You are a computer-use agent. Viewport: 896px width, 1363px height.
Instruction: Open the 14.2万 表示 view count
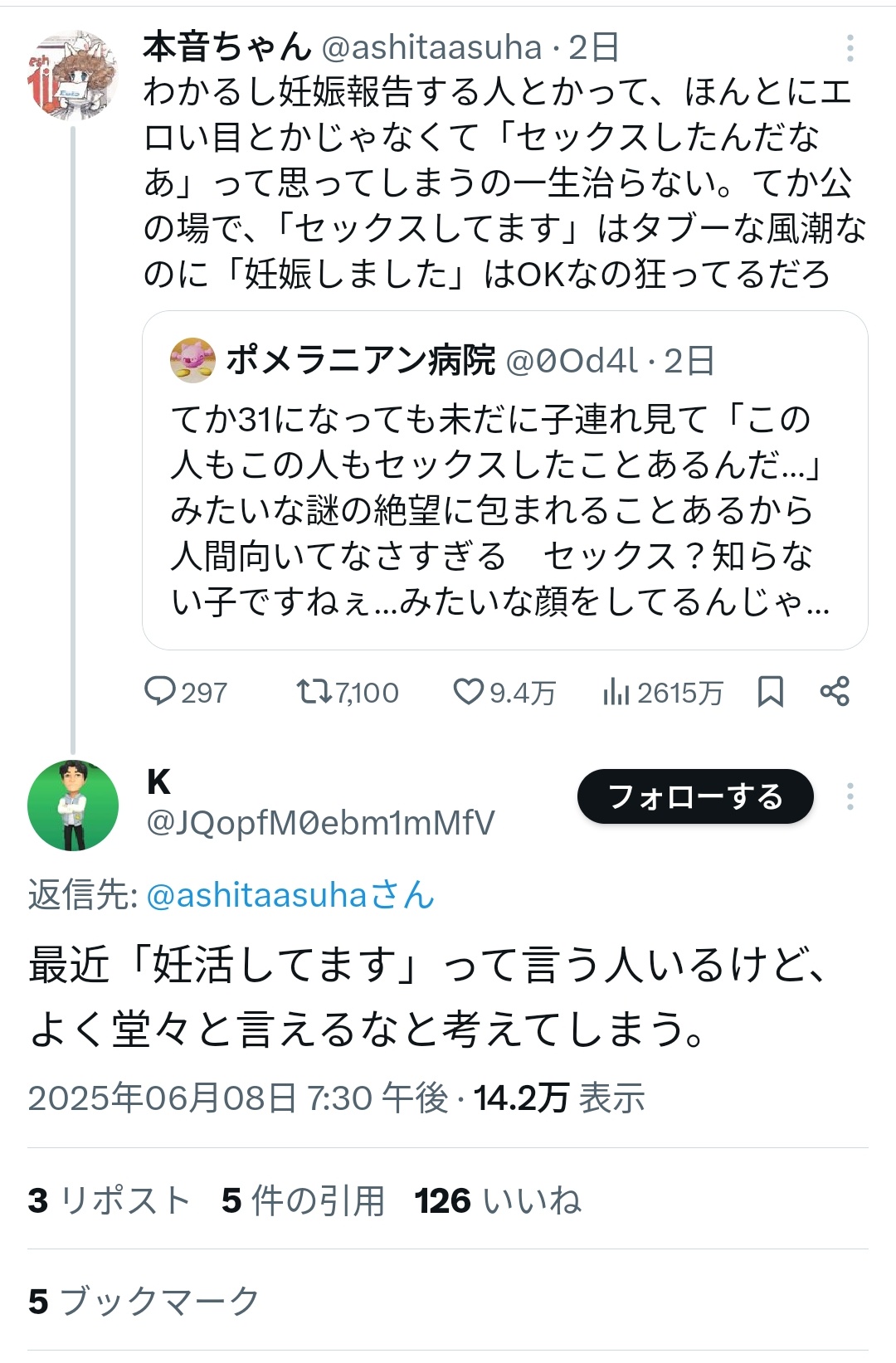point(559,1098)
